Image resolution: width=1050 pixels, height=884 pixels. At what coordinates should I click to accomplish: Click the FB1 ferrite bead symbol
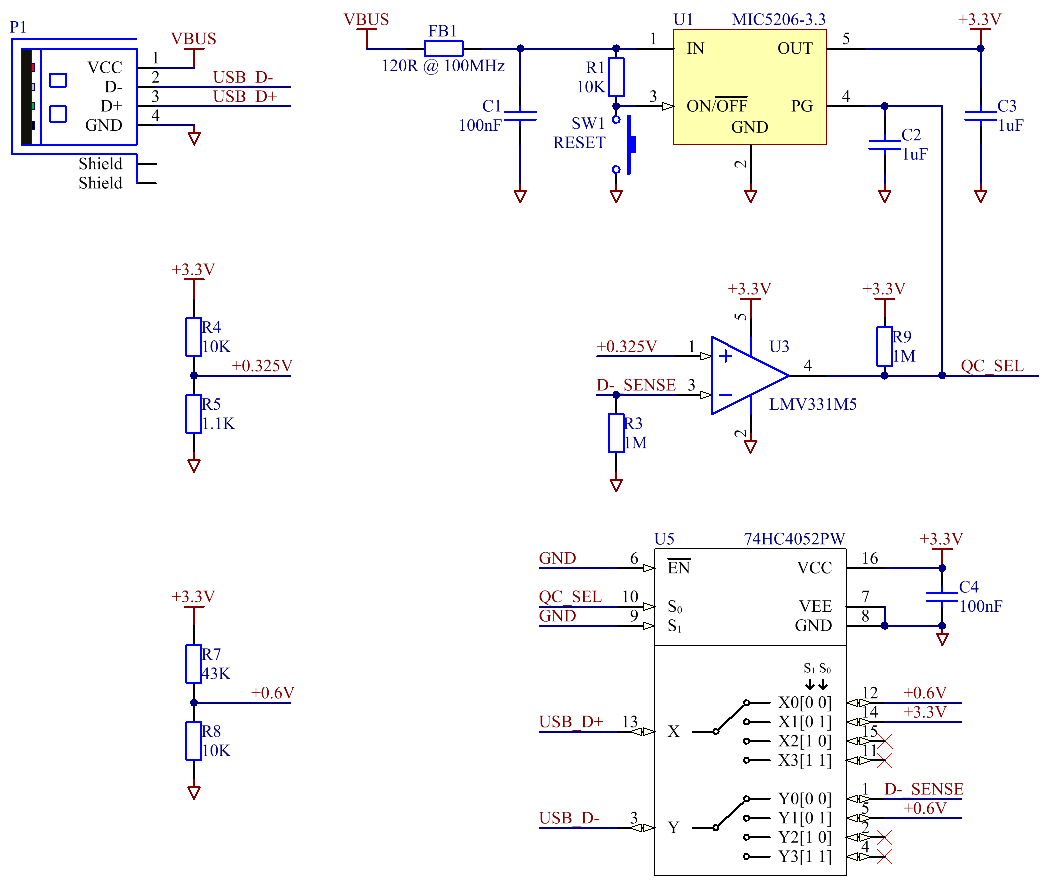(443, 48)
